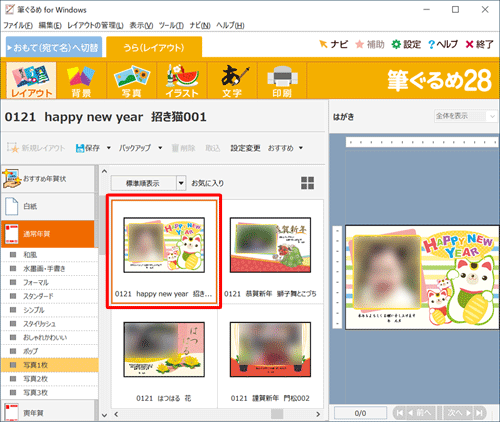Select おすすめ年賀状 category
The width and height of the screenshot is (500, 422).
pyautogui.click(x=48, y=179)
